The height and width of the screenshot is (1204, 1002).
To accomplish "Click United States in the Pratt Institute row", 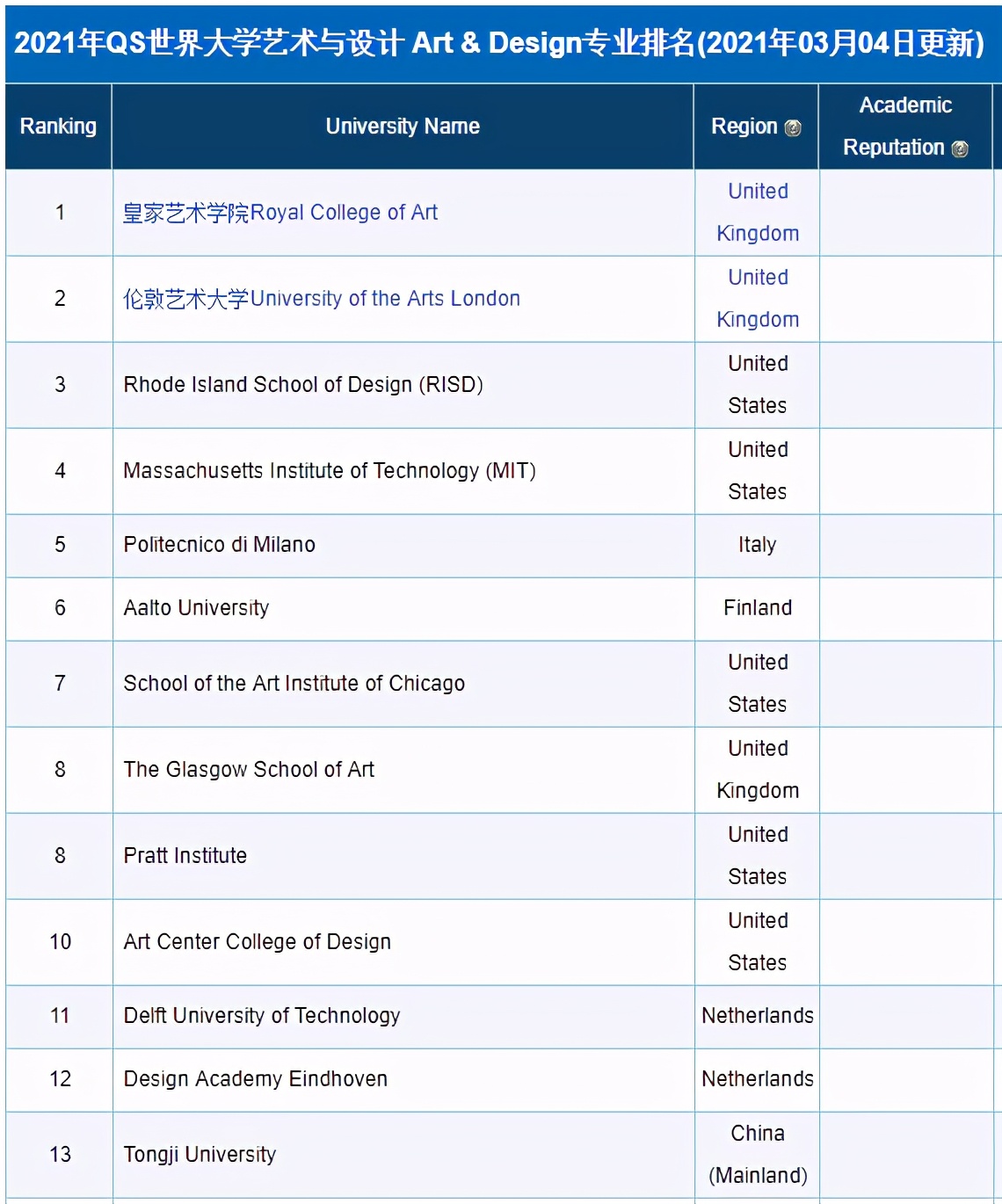I will (x=758, y=856).
